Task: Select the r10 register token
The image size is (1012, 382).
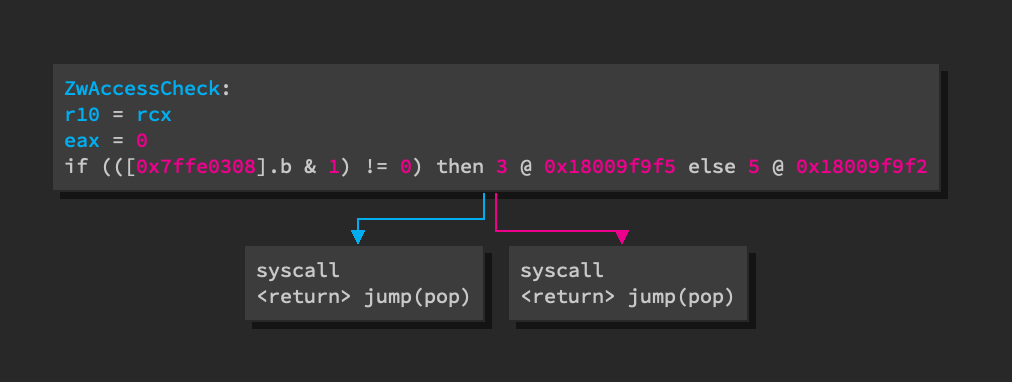Action: pos(82,115)
